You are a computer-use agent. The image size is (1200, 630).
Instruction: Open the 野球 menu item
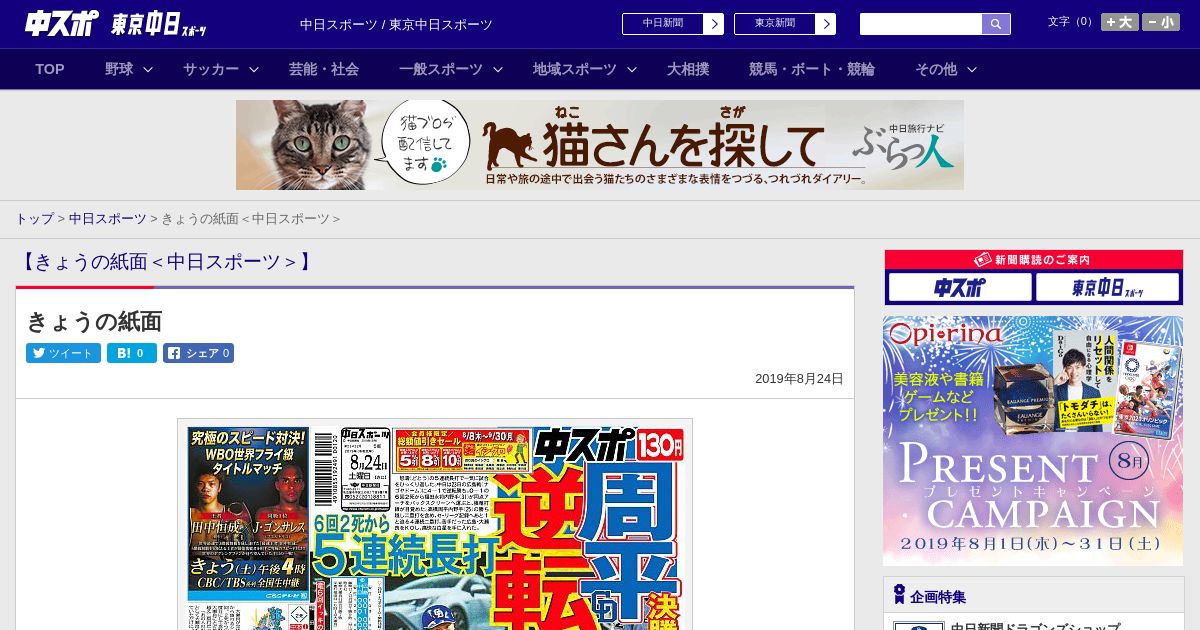[119, 69]
